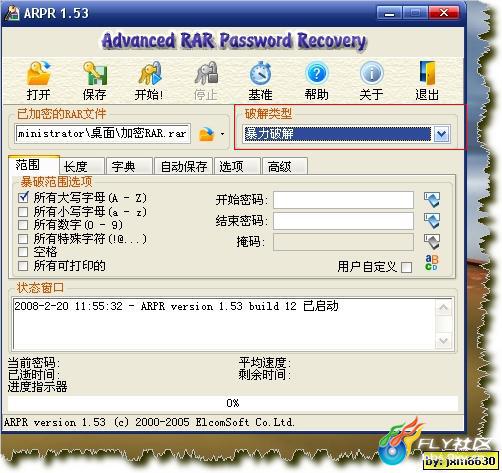
Task: Open custom charset editor aBcD icon
Action: [432, 263]
